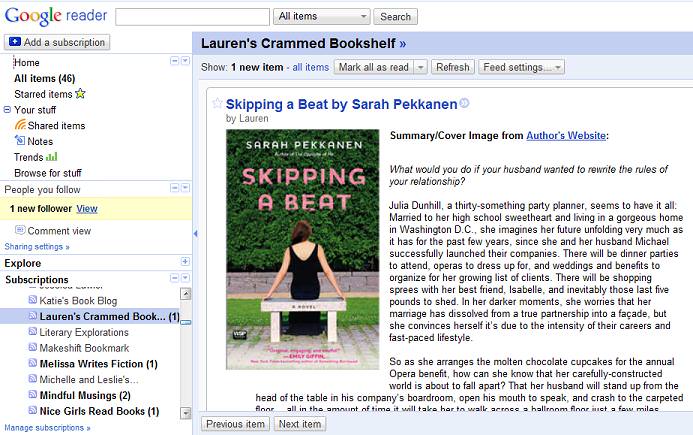The height and width of the screenshot is (435, 693).
Task: Open Lauren's Crammed Bookshelf header link
Action: click(303, 43)
